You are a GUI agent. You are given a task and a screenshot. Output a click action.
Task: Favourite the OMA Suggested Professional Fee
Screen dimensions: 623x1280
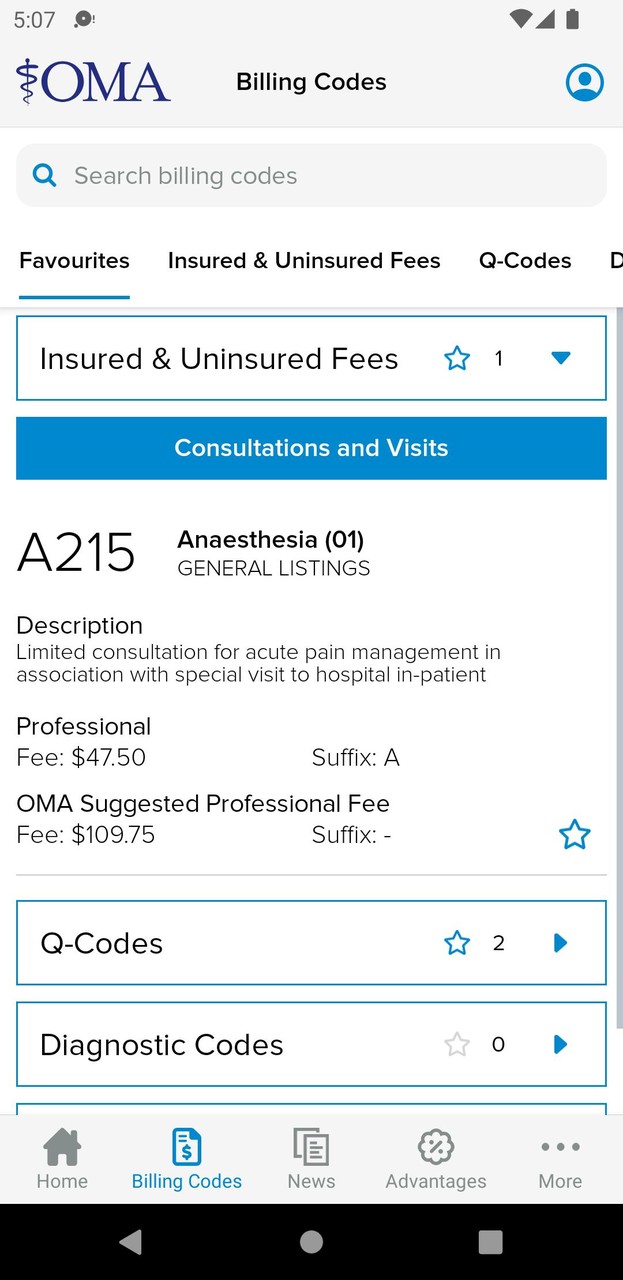[x=575, y=834]
